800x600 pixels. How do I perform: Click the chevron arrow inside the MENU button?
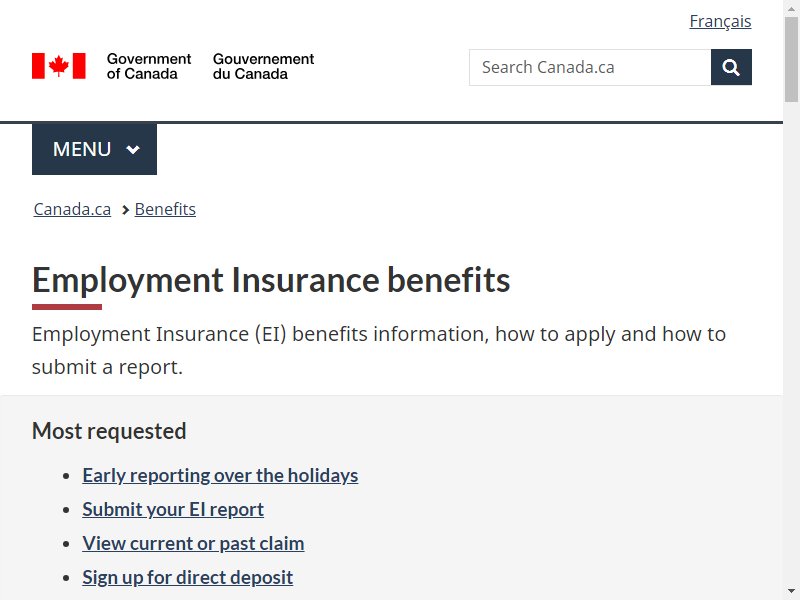tap(133, 149)
